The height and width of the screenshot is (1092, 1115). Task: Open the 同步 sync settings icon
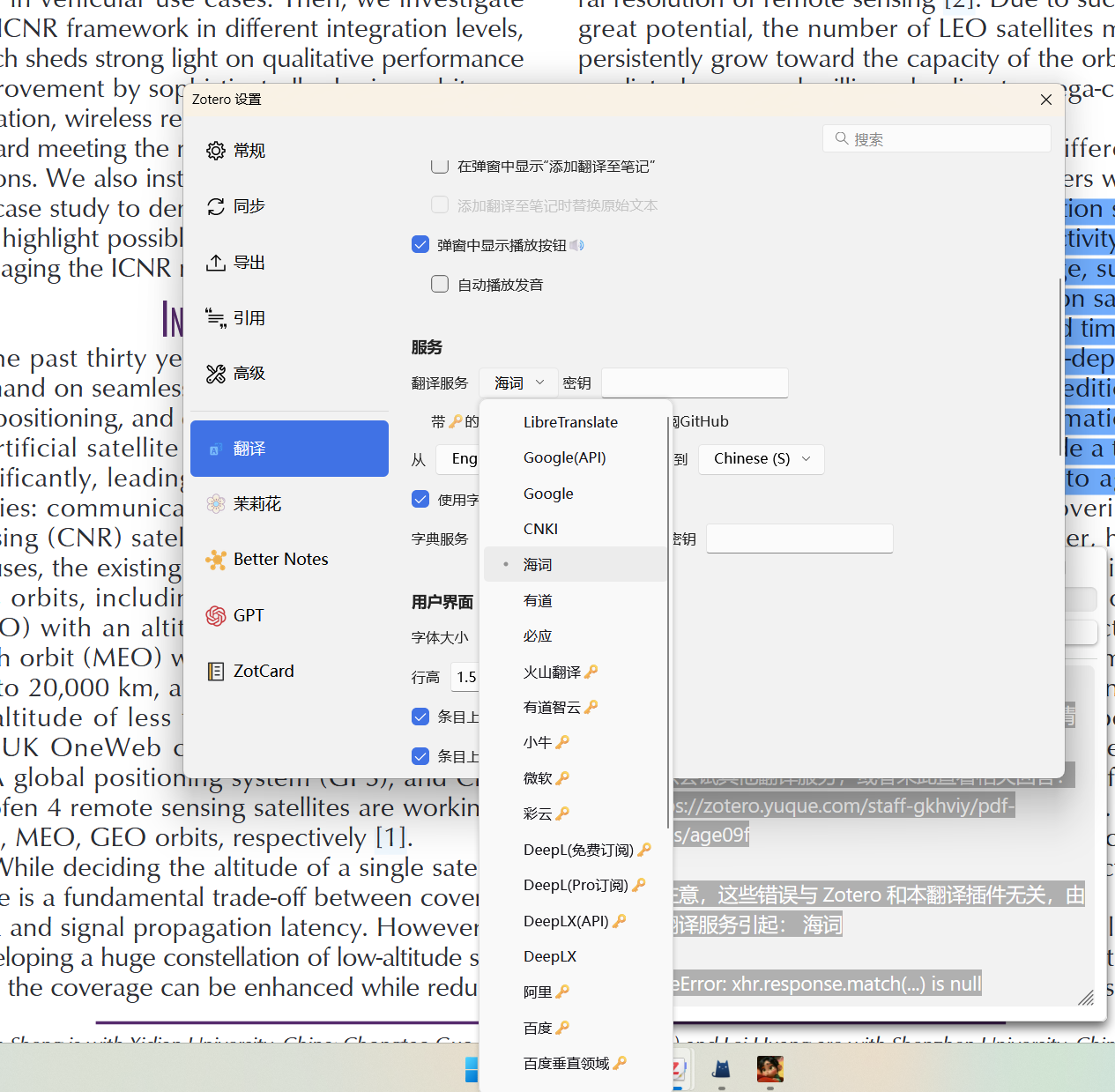pyautogui.click(x=216, y=206)
